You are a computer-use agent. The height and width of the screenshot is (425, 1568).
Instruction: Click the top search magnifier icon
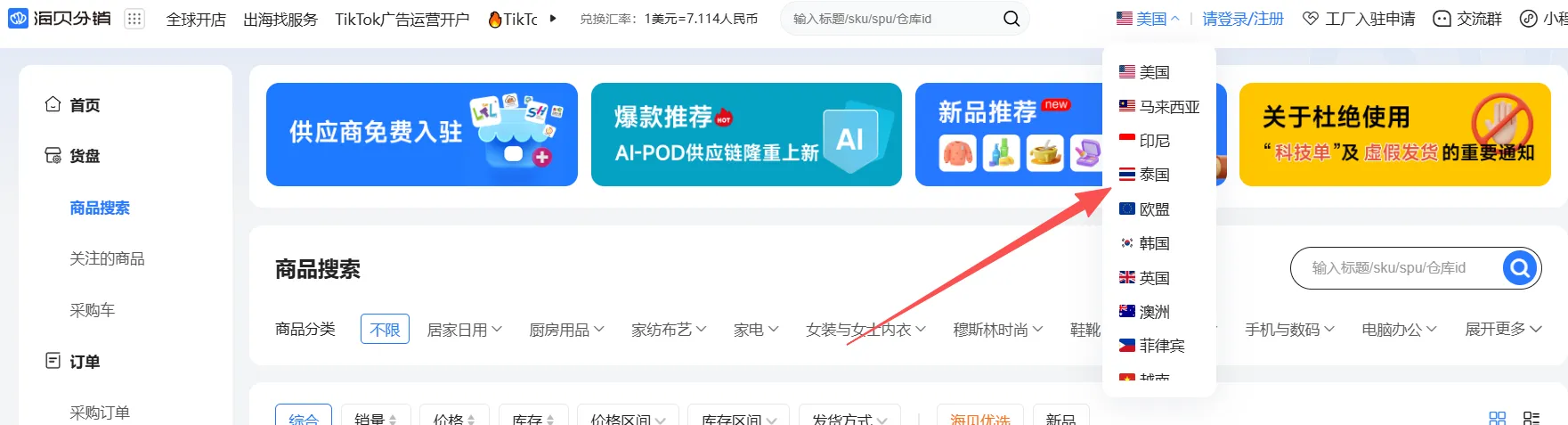[x=1011, y=19]
